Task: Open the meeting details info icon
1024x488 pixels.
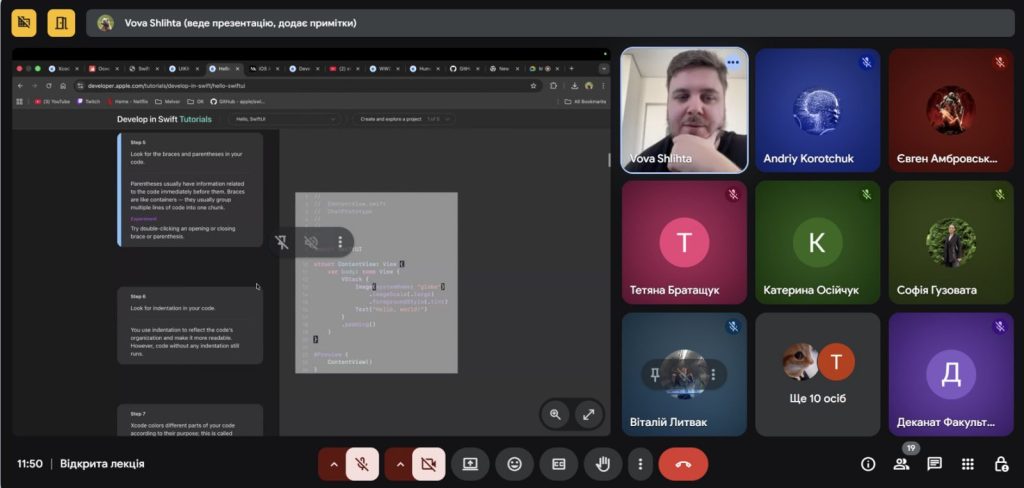Action: (868, 464)
